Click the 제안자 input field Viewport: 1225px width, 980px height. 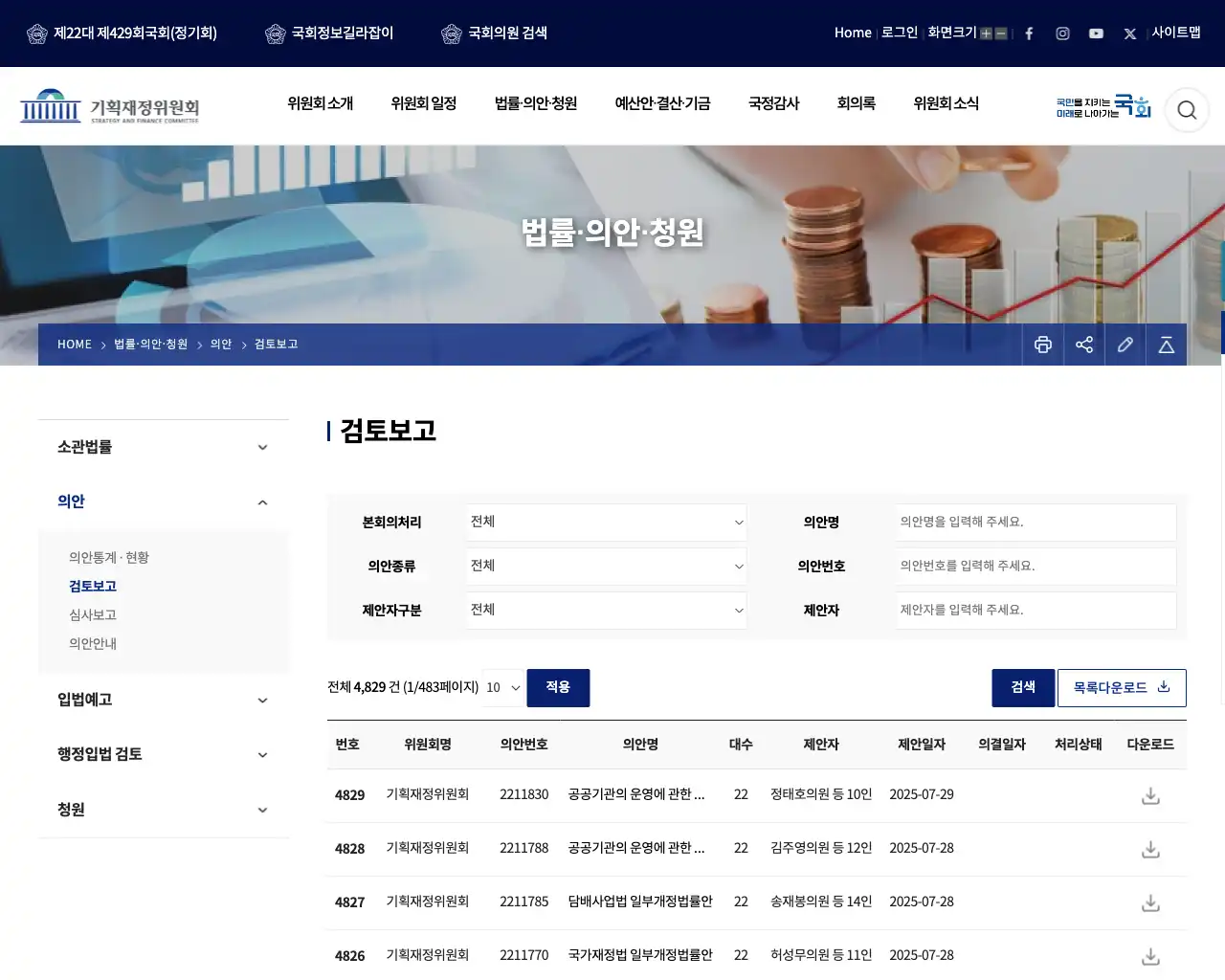pyautogui.click(x=1036, y=611)
